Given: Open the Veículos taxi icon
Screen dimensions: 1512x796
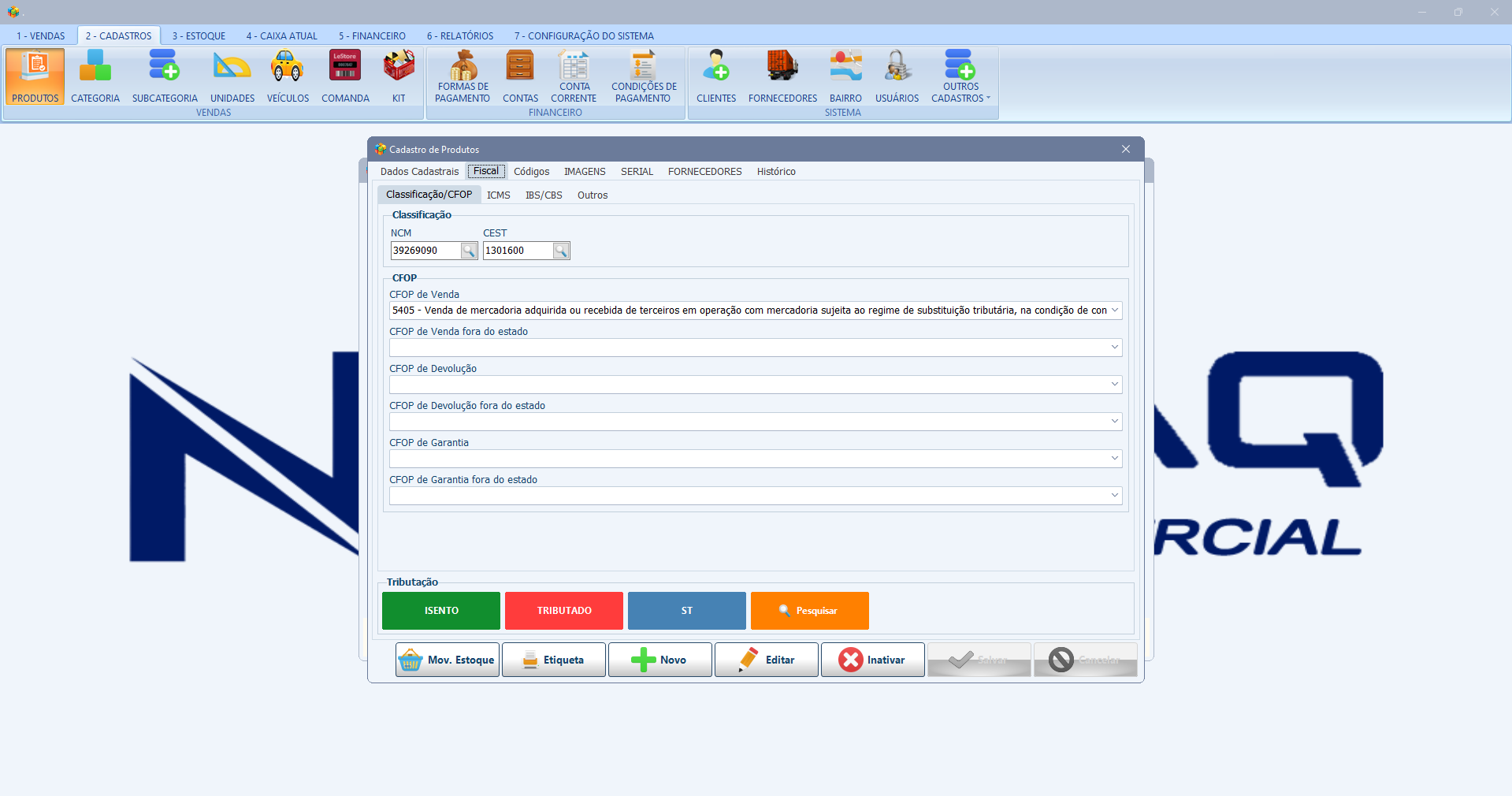Looking at the screenshot, I should point(288,76).
